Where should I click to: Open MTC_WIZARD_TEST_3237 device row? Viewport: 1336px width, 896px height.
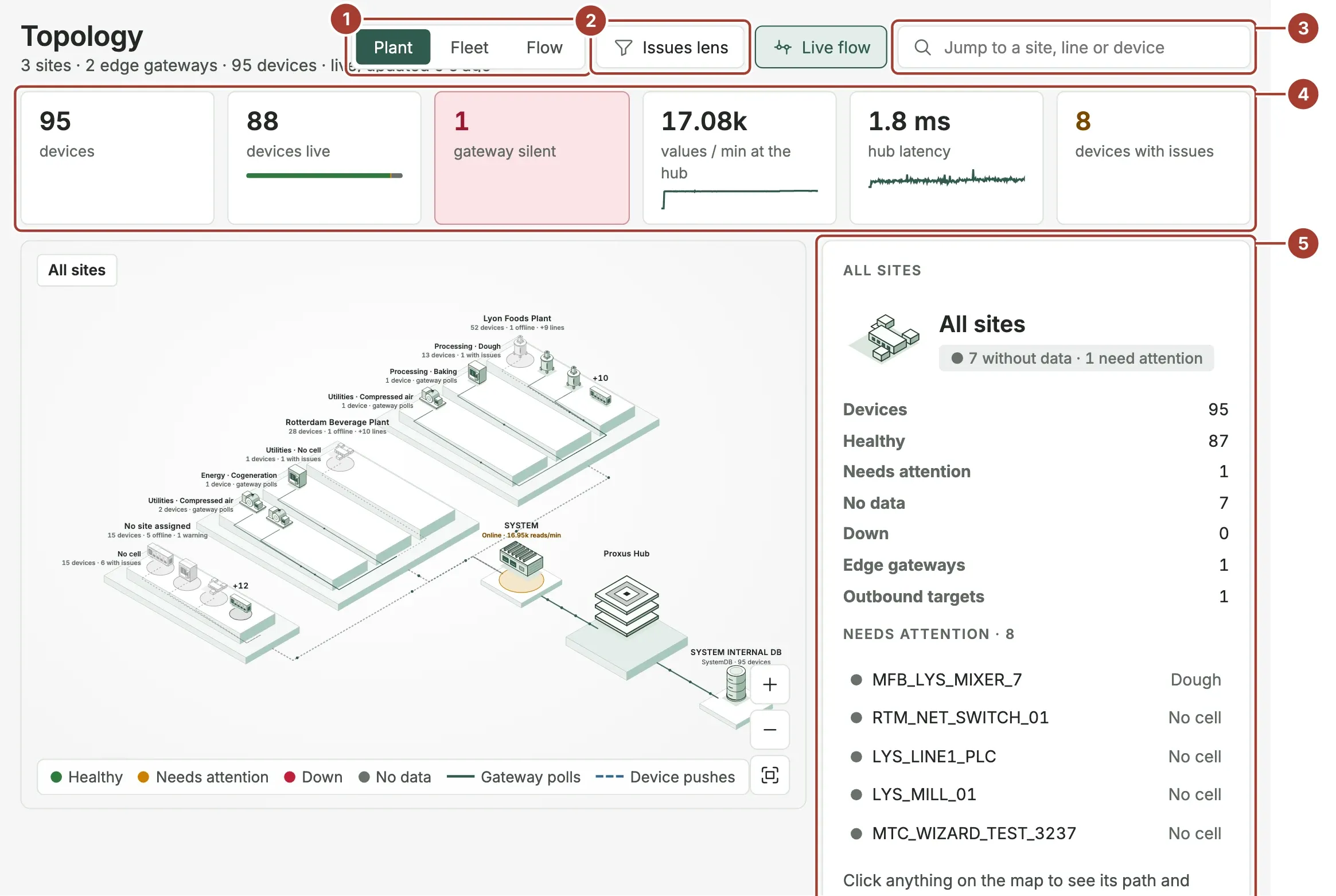[1036, 833]
